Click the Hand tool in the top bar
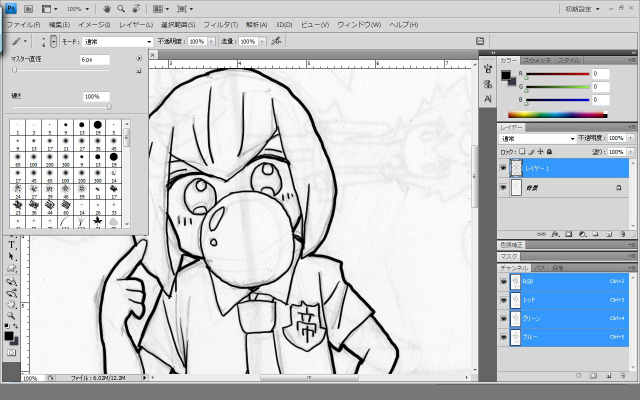The height and width of the screenshot is (400, 640). point(105,8)
